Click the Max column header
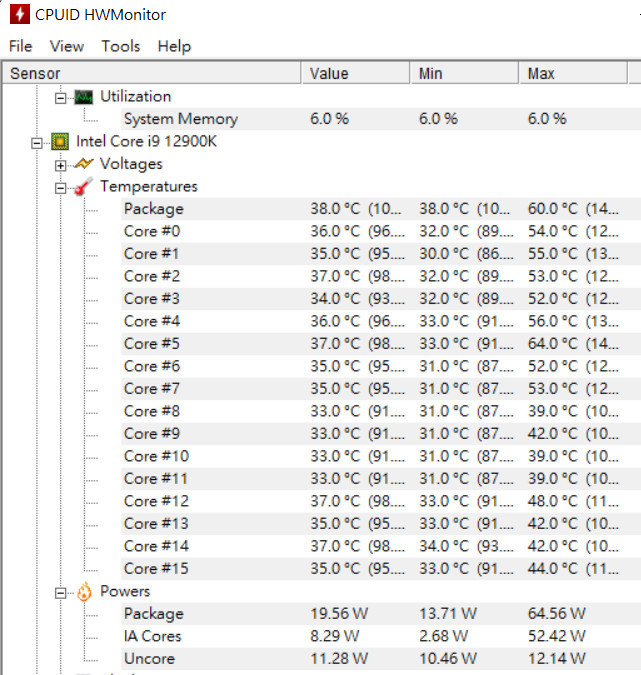The height and width of the screenshot is (675, 641). tap(573, 73)
